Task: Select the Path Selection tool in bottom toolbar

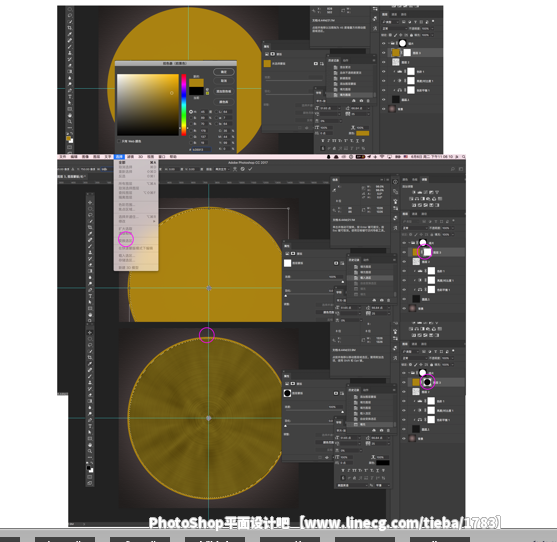Action: (x=90, y=432)
